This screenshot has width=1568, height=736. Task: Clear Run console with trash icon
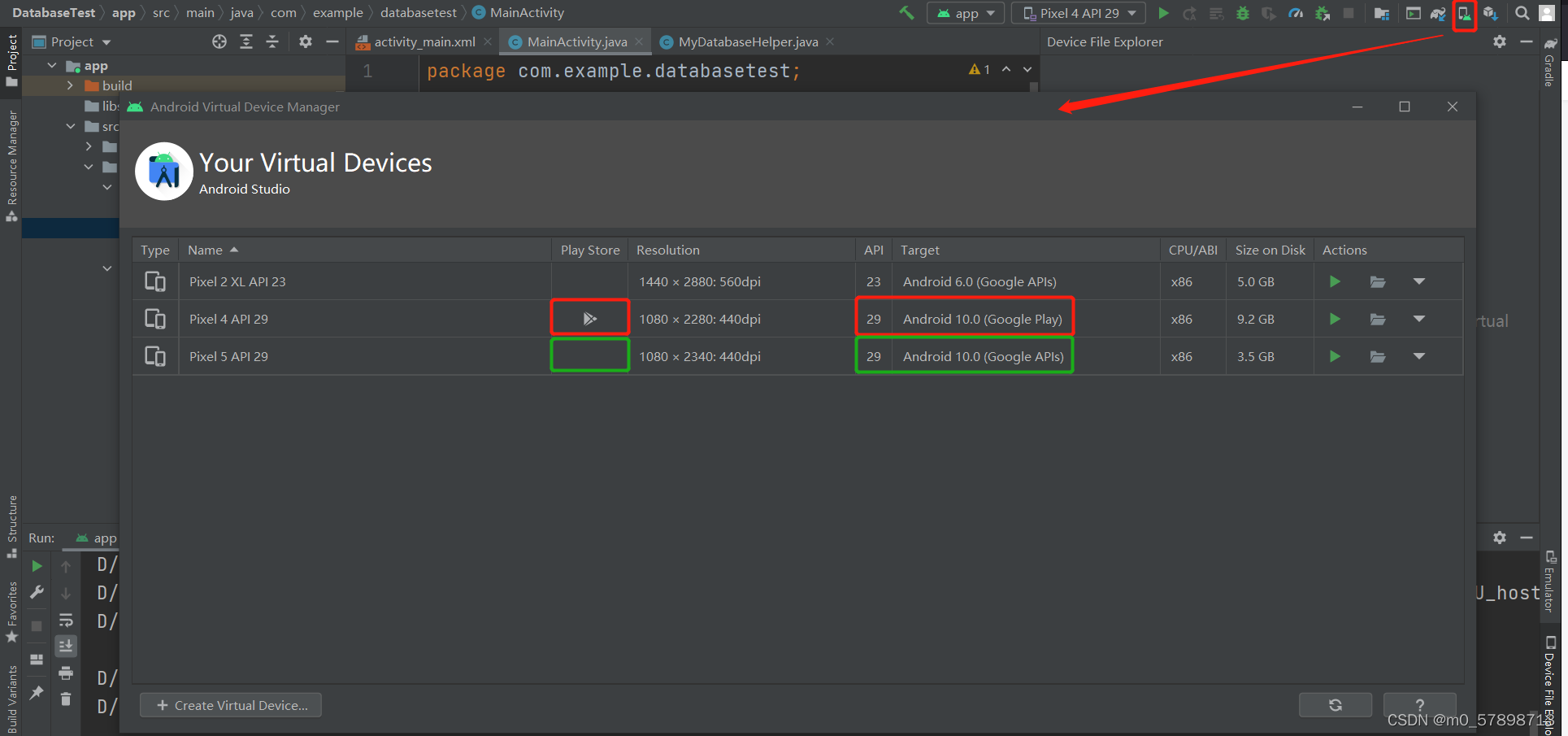coord(66,699)
